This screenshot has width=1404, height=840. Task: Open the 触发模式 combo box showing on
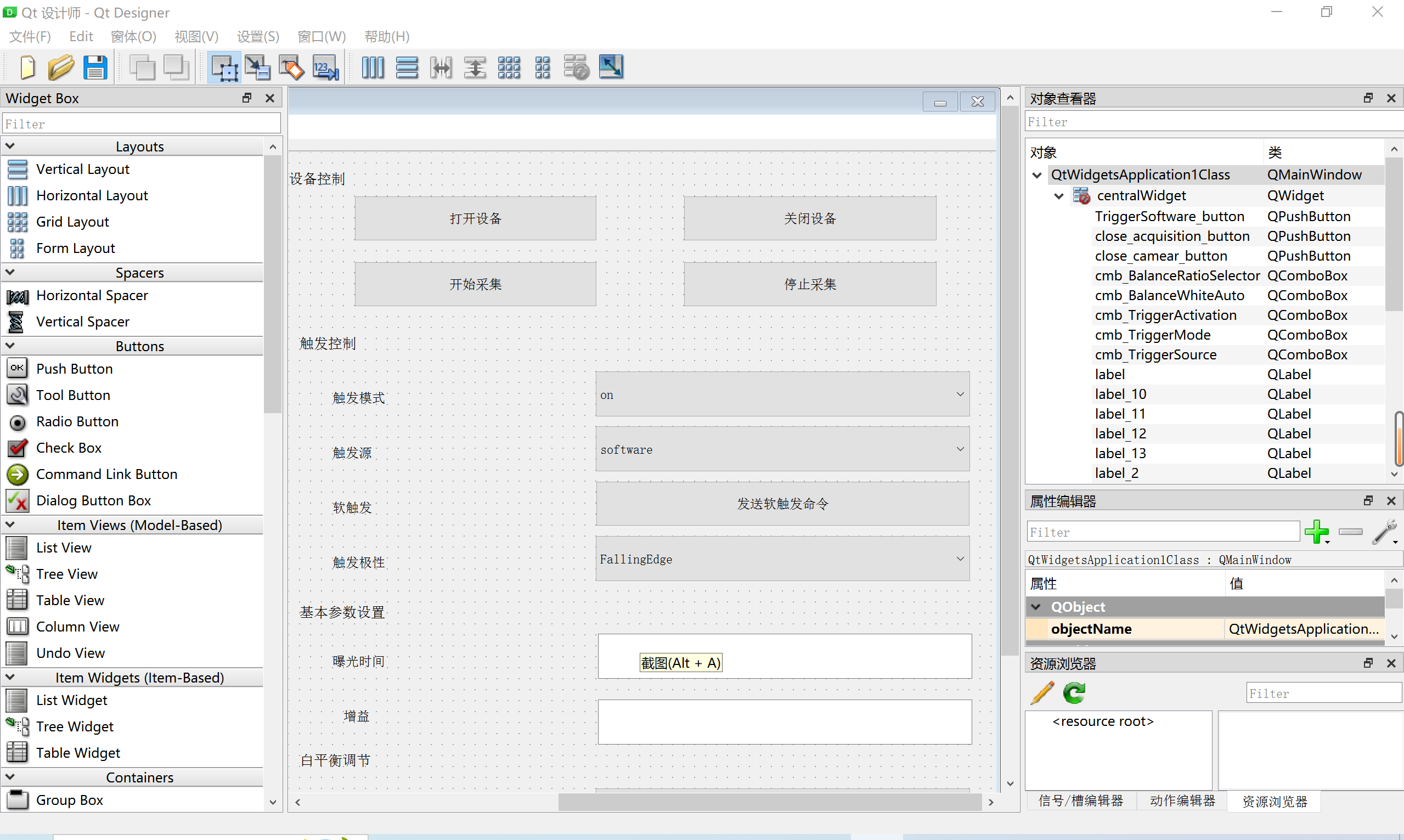tap(781, 394)
